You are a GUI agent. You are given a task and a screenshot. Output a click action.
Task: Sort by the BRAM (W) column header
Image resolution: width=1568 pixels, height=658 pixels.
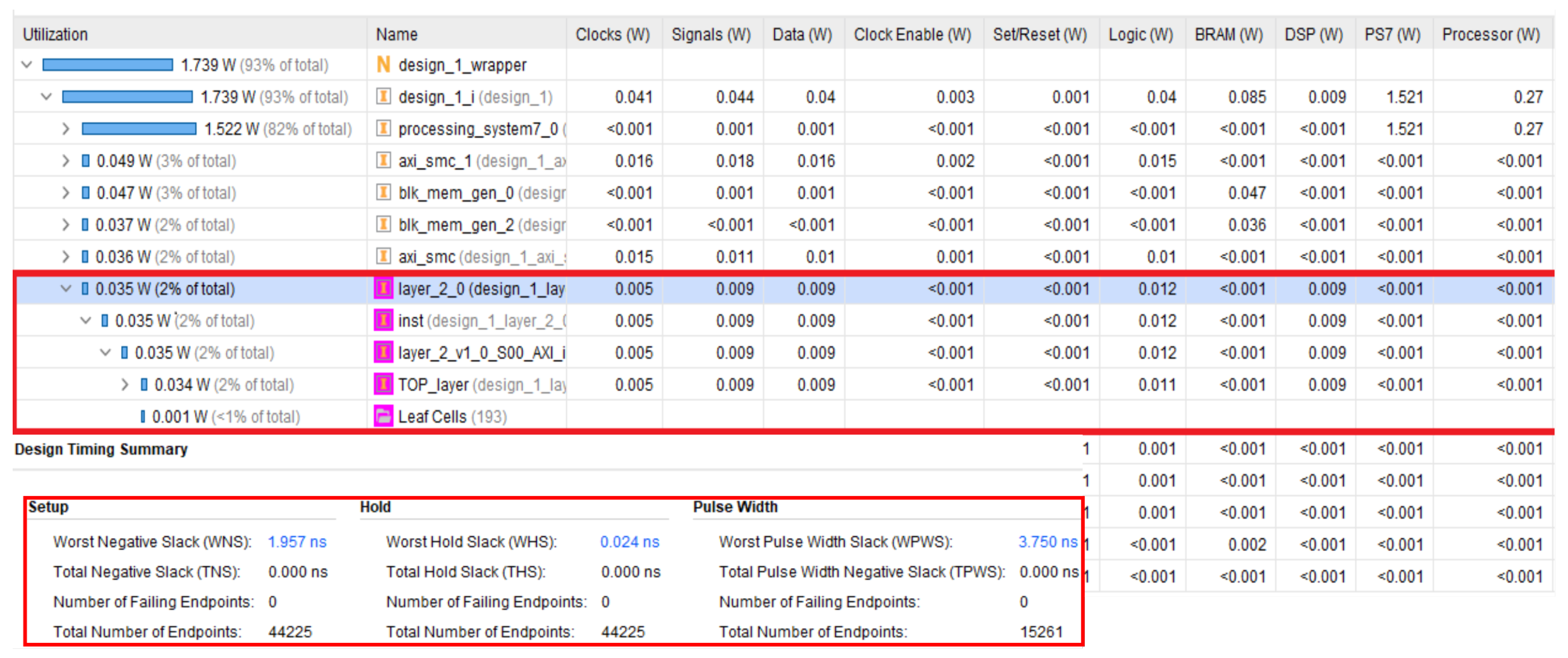(x=1228, y=34)
